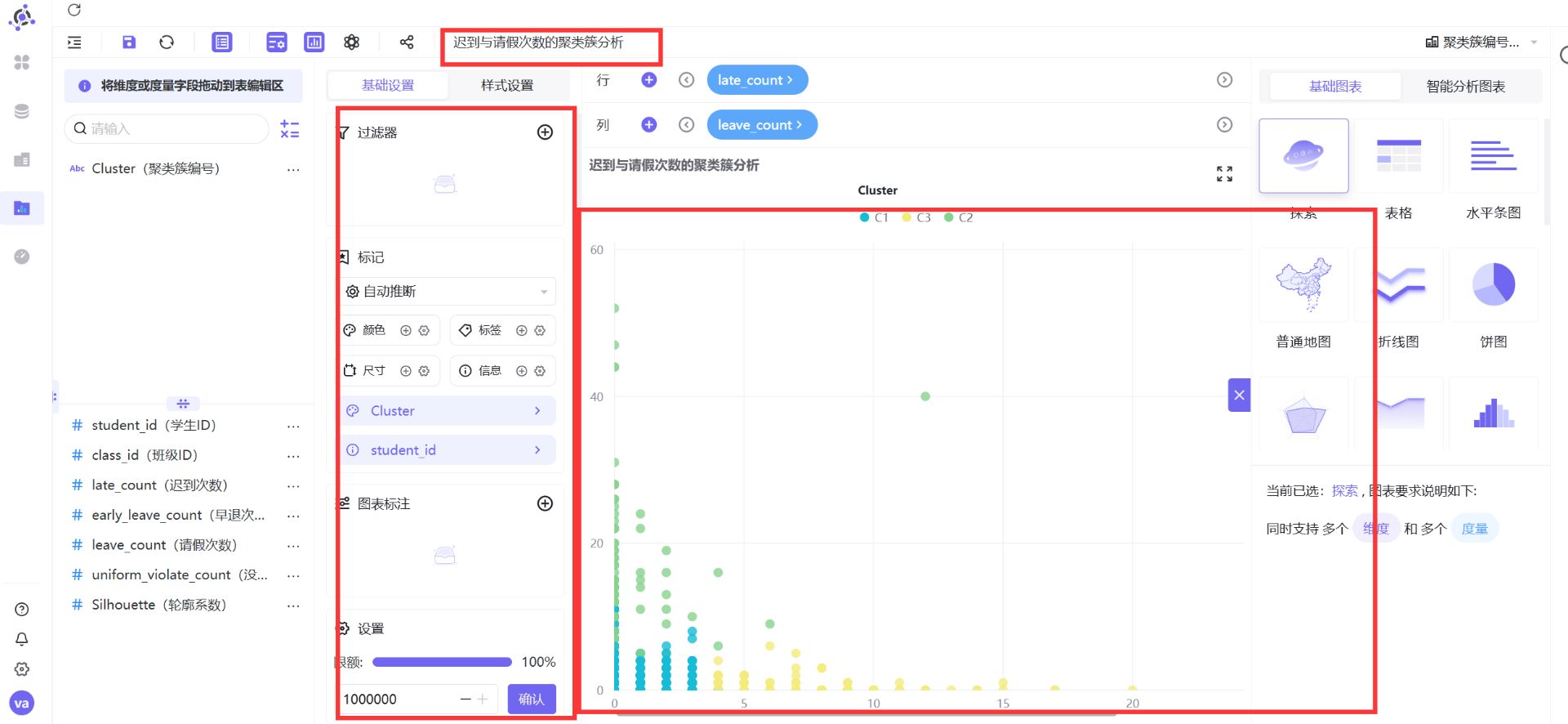Image resolution: width=1568 pixels, height=724 pixels.
Task: Open size mark settings gear
Action: [424, 371]
